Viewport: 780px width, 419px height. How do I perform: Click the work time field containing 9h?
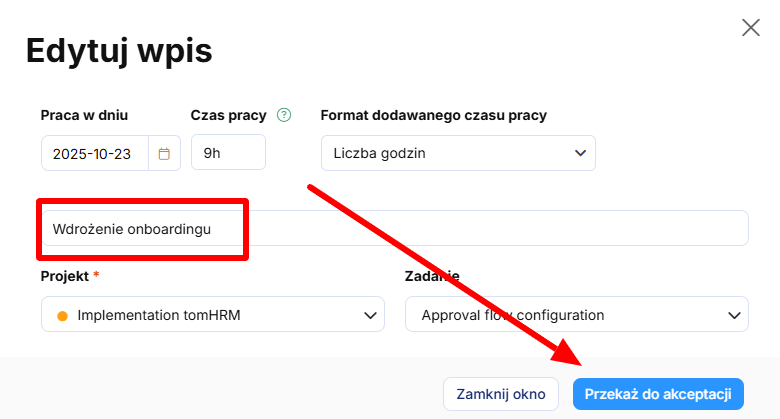click(x=227, y=153)
